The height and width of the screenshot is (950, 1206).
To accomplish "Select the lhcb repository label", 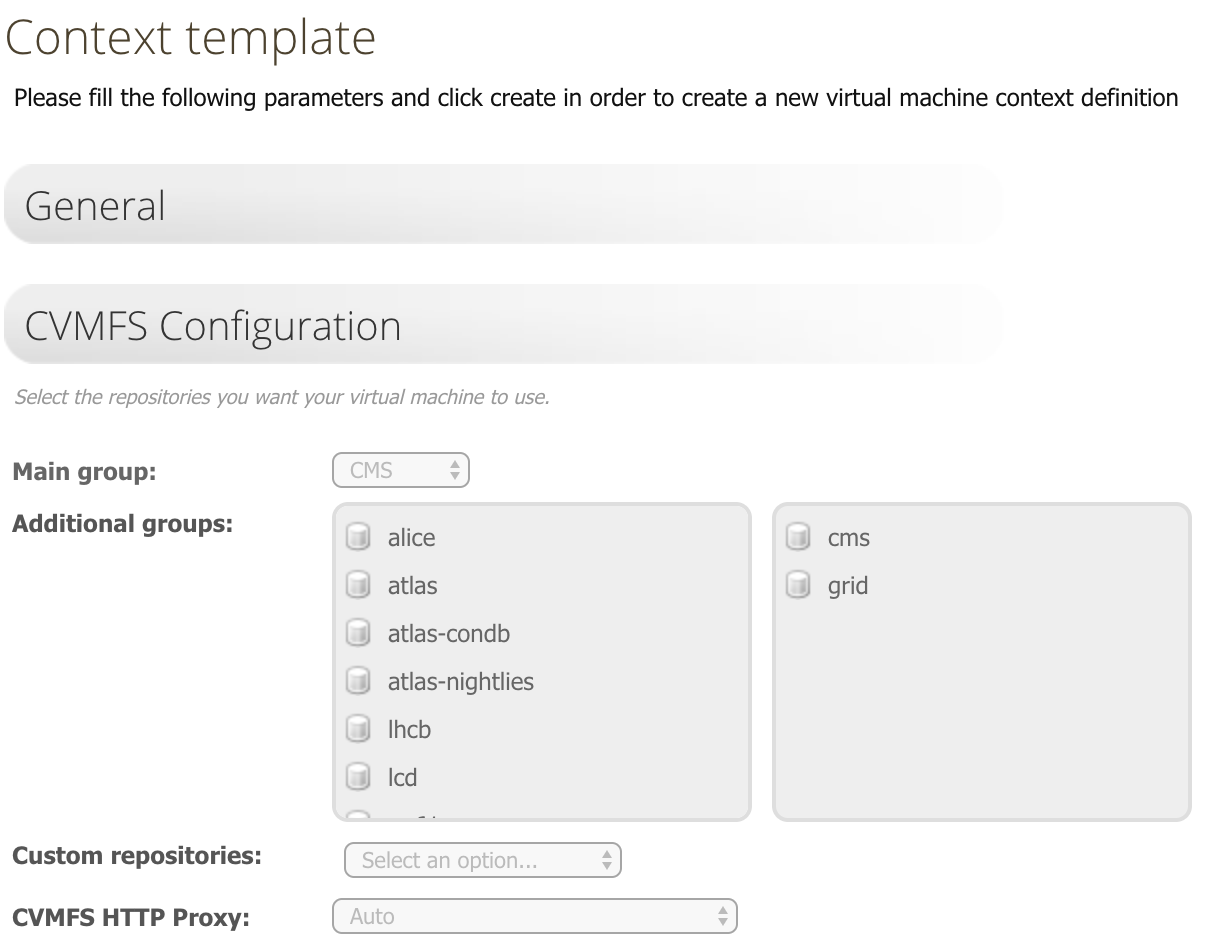I will [410, 730].
